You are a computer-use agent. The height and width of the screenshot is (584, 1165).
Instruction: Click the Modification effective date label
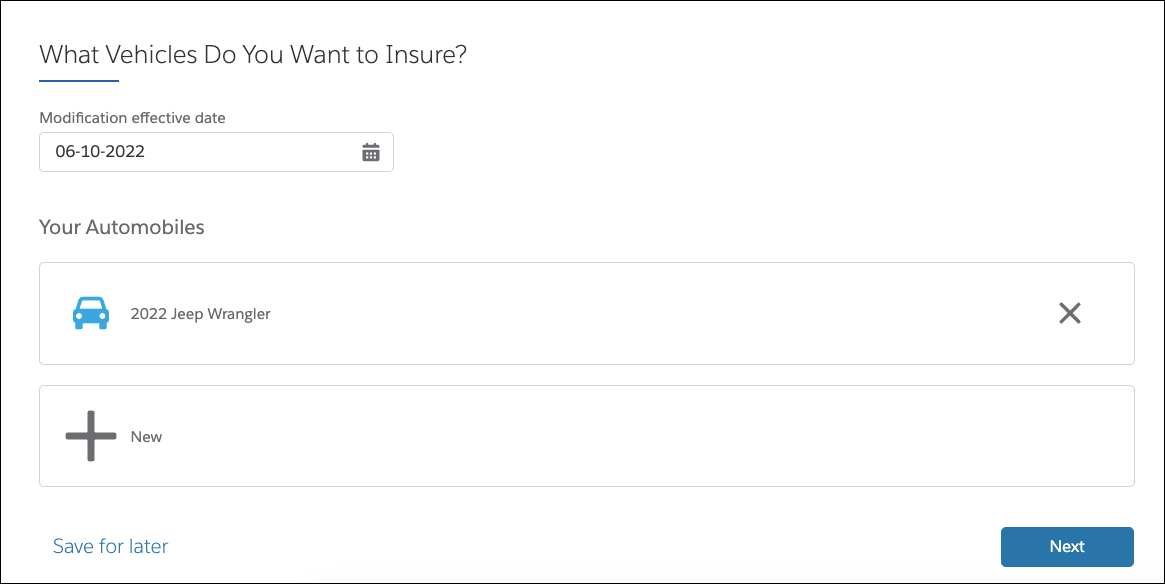click(x=132, y=117)
